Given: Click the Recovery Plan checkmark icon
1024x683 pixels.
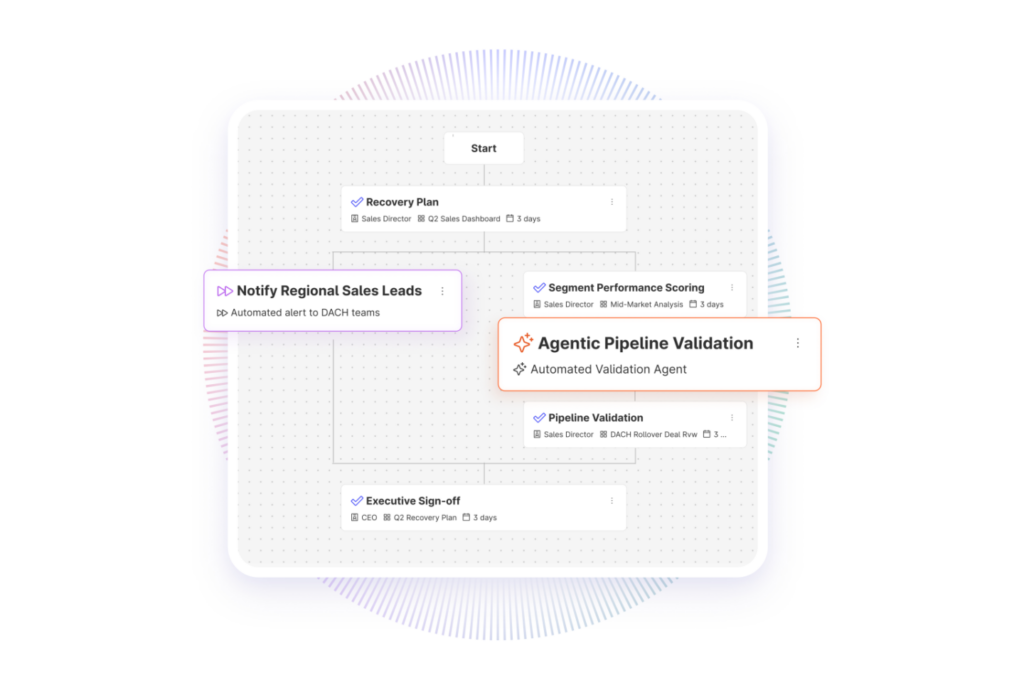Looking at the screenshot, I should [357, 202].
